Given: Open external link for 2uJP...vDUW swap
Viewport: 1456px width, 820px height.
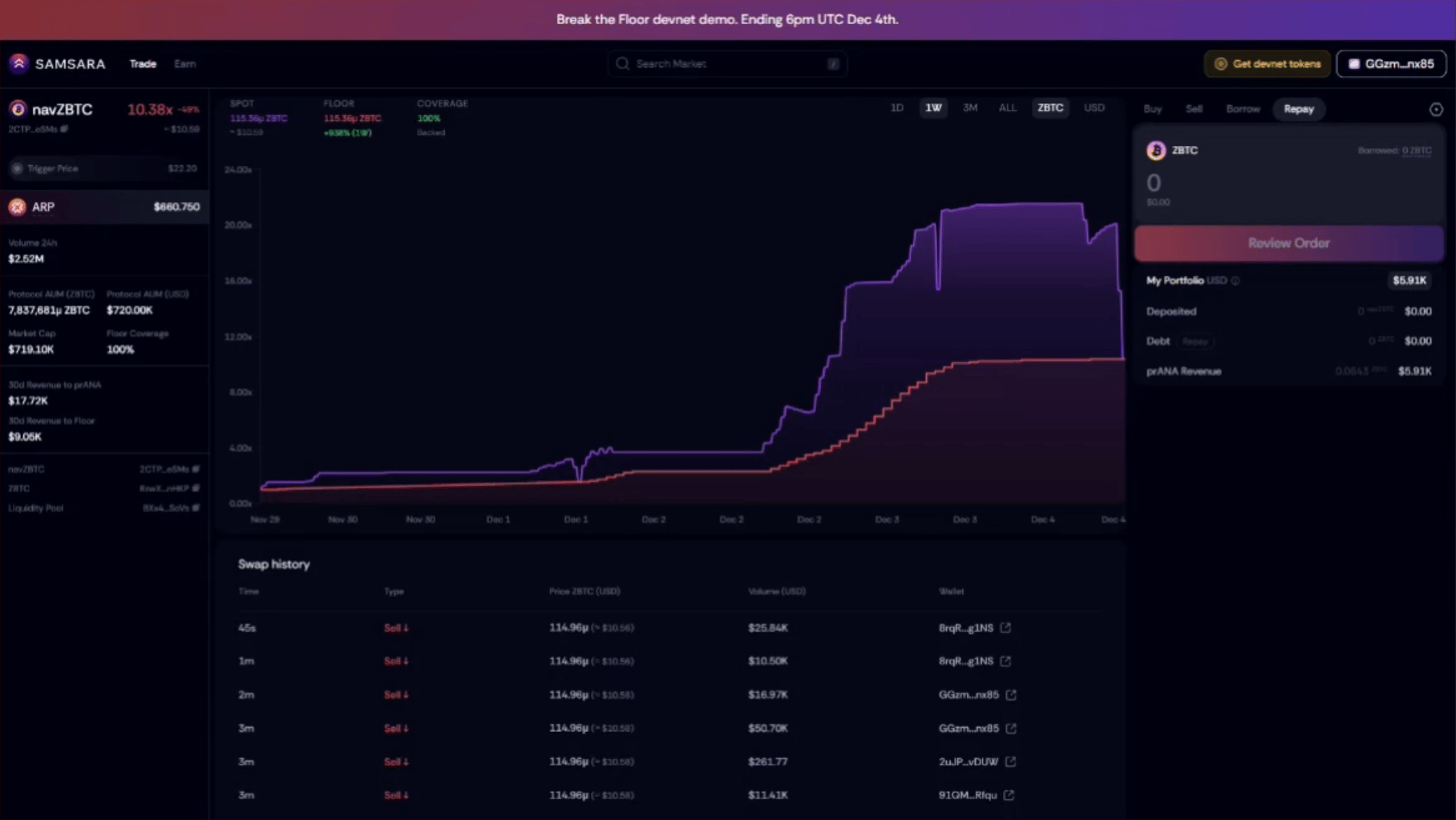Looking at the screenshot, I should pyautogui.click(x=1010, y=761).
